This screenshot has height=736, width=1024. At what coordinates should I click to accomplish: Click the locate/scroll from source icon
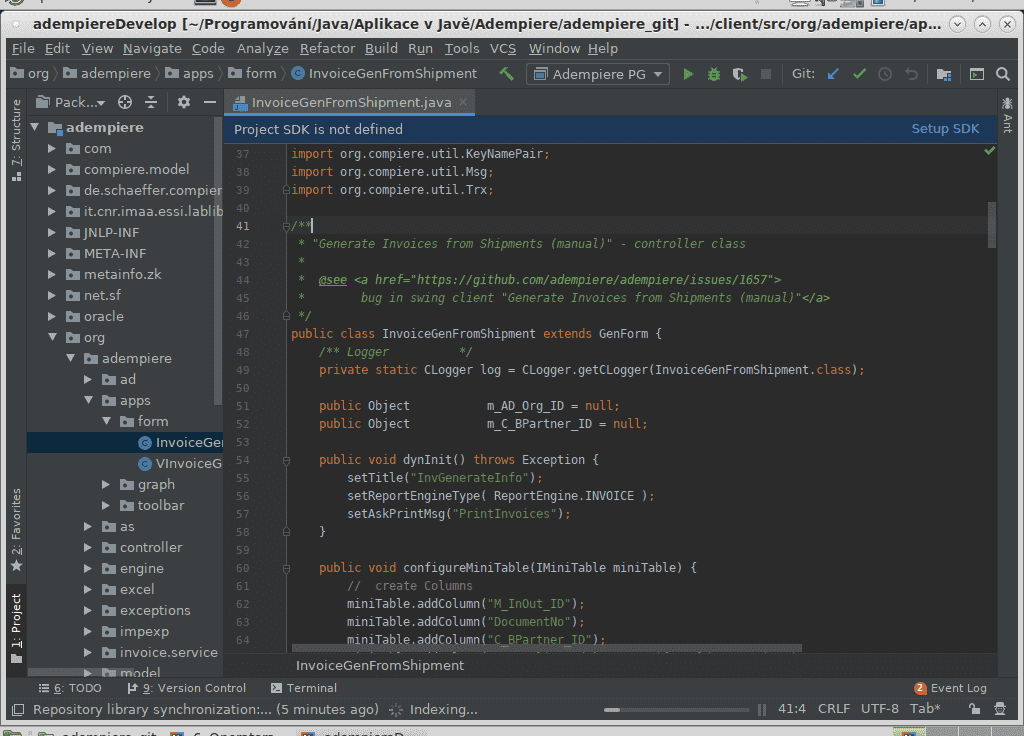(x=125, y=102)
